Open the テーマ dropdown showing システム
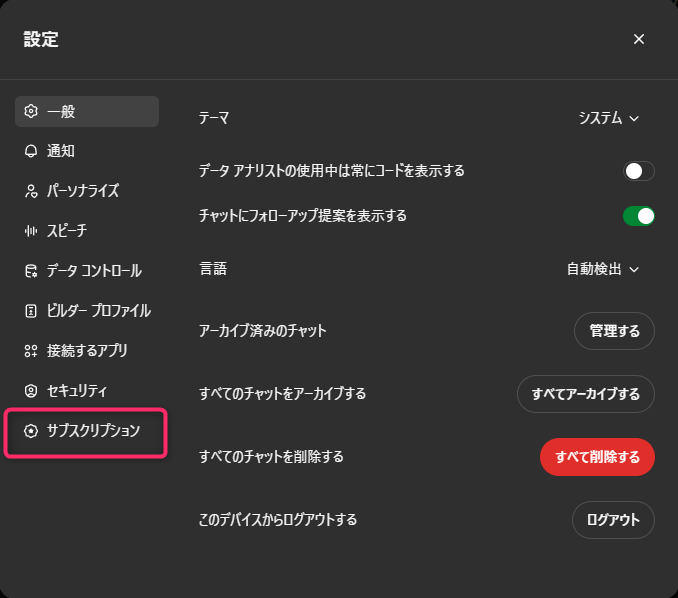 pyautogui.click(x=609, y=118)
